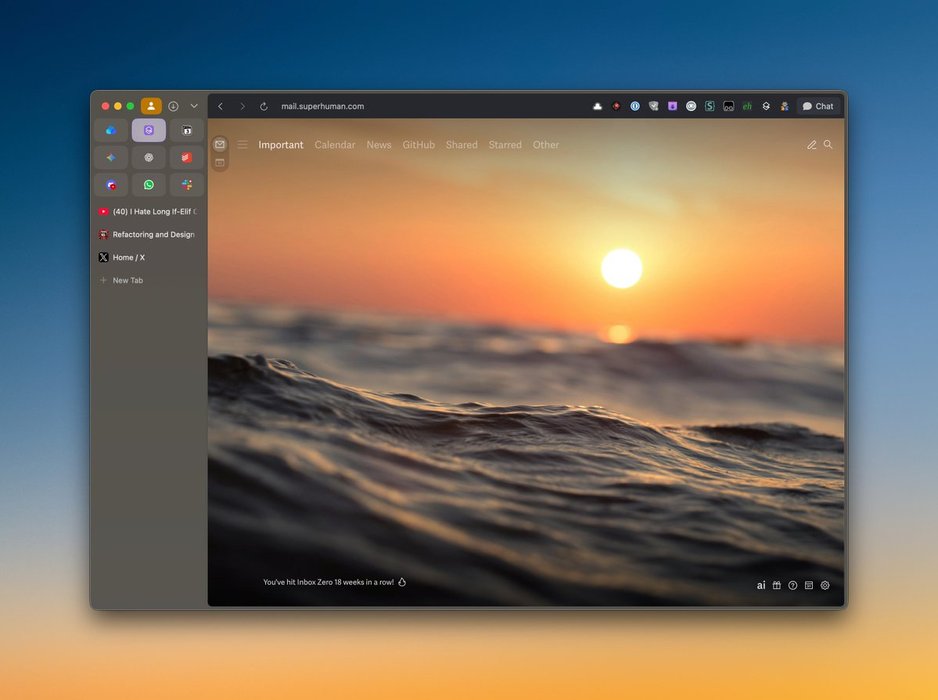Open the Slack pinned tab

[x=186, y=185]
